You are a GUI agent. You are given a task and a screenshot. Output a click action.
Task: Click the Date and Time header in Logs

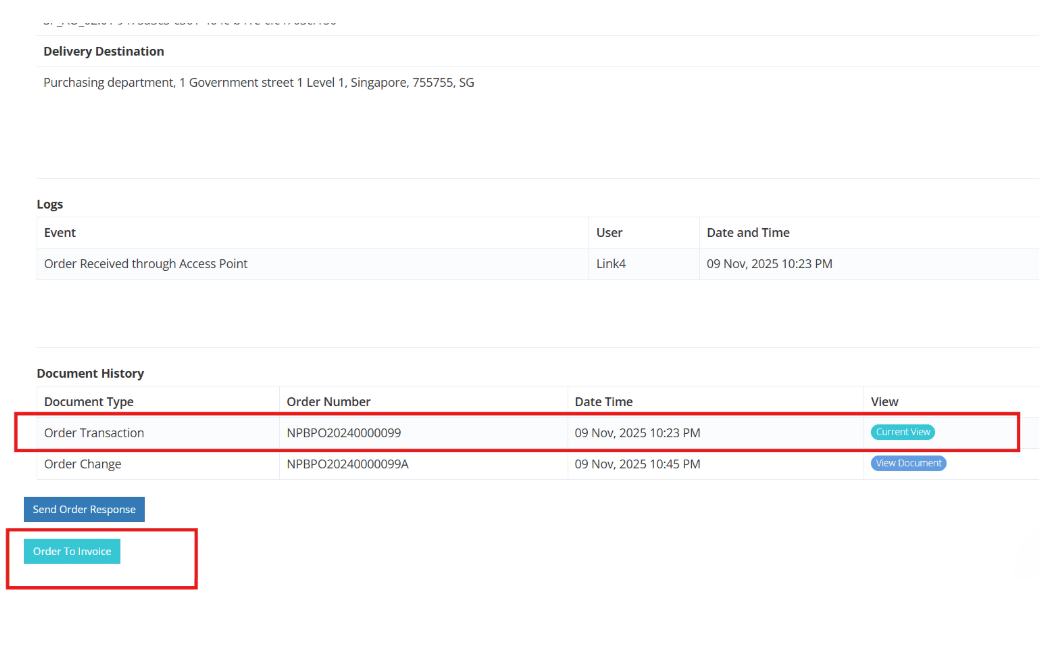(x=748, y=233)
